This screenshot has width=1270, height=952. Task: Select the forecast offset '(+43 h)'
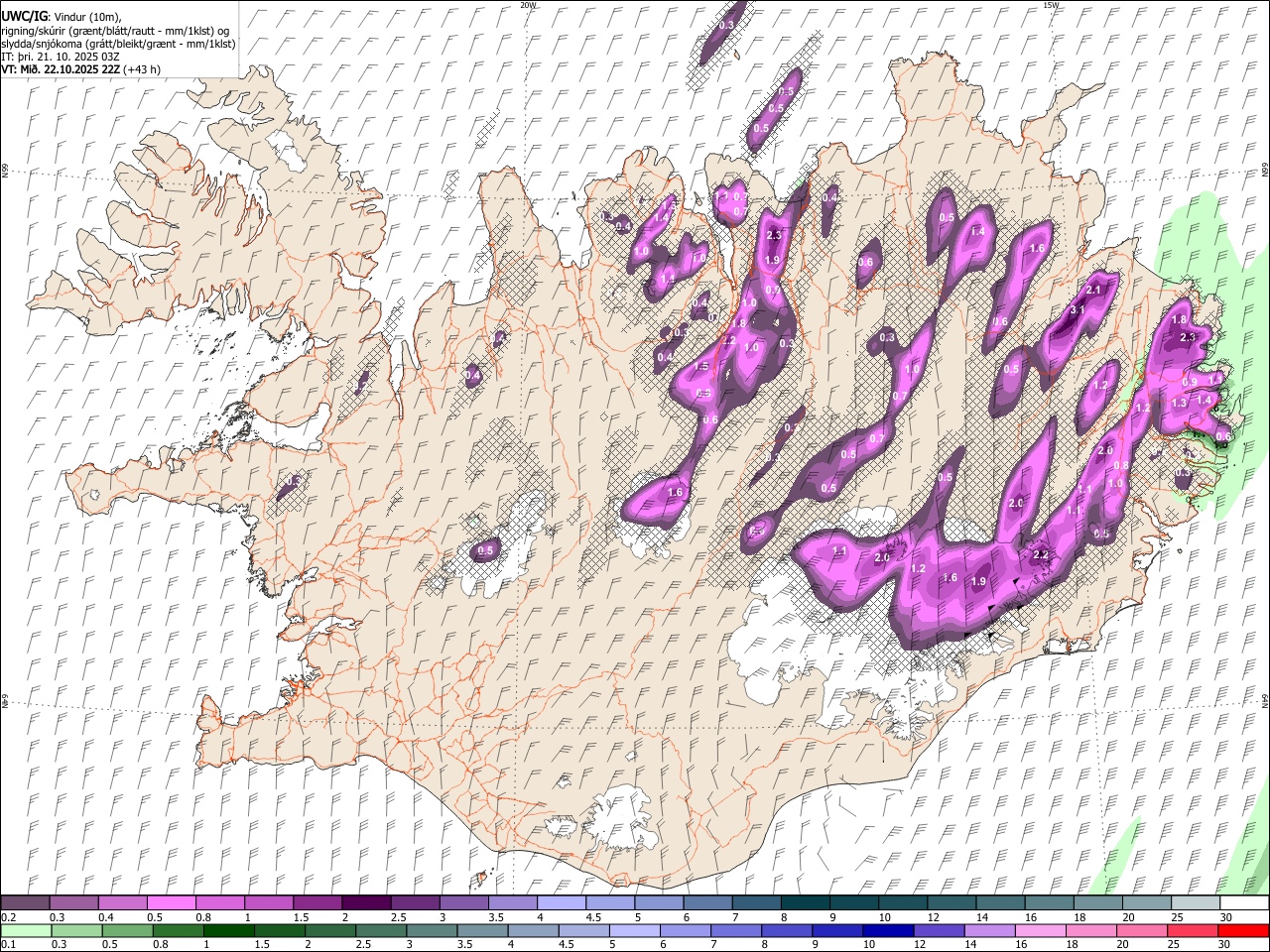pos(143,69)
